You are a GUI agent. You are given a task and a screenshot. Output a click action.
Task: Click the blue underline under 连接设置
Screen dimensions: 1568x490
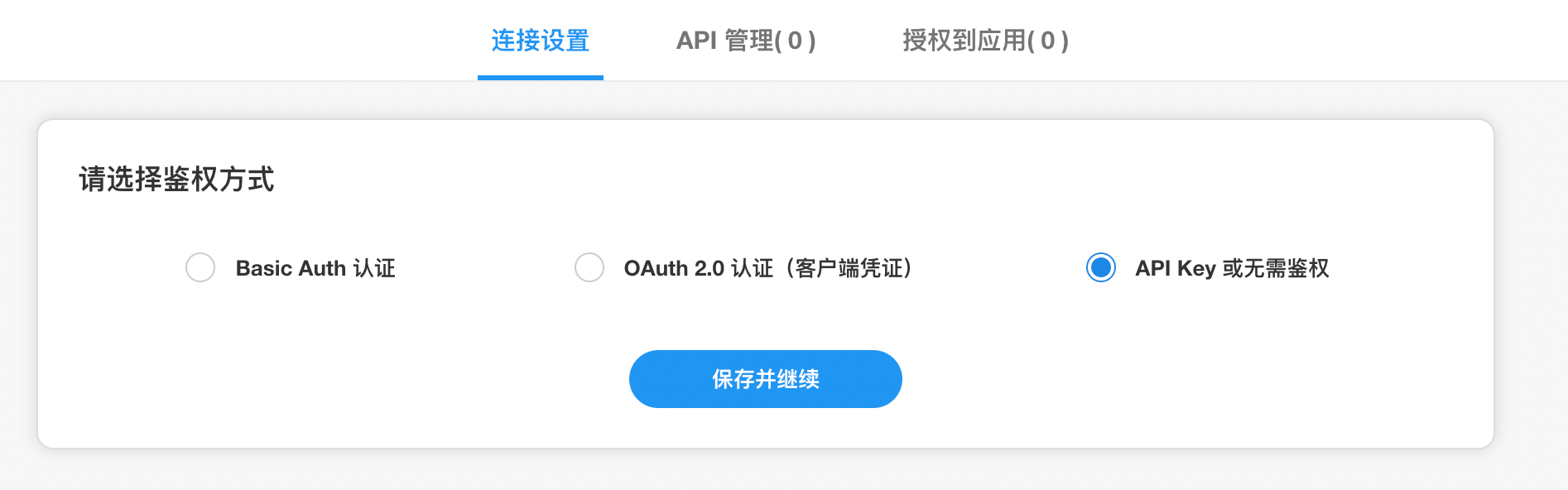tap(539, 77)
